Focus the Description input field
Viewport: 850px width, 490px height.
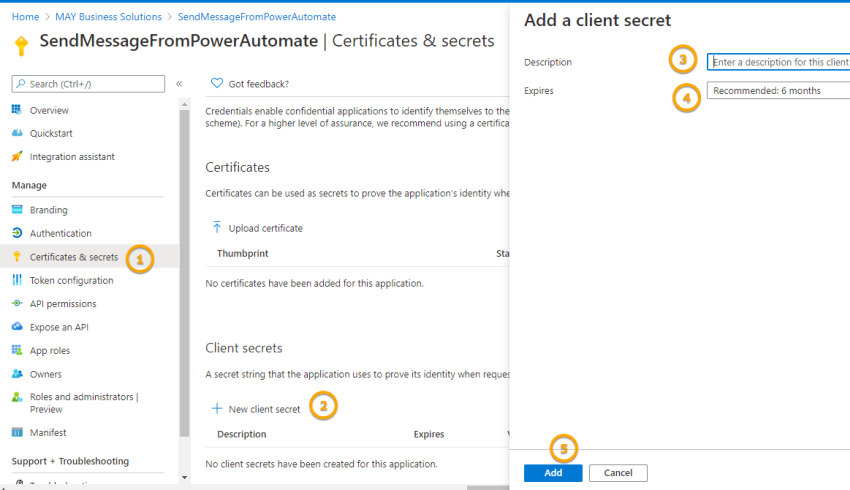778,62
